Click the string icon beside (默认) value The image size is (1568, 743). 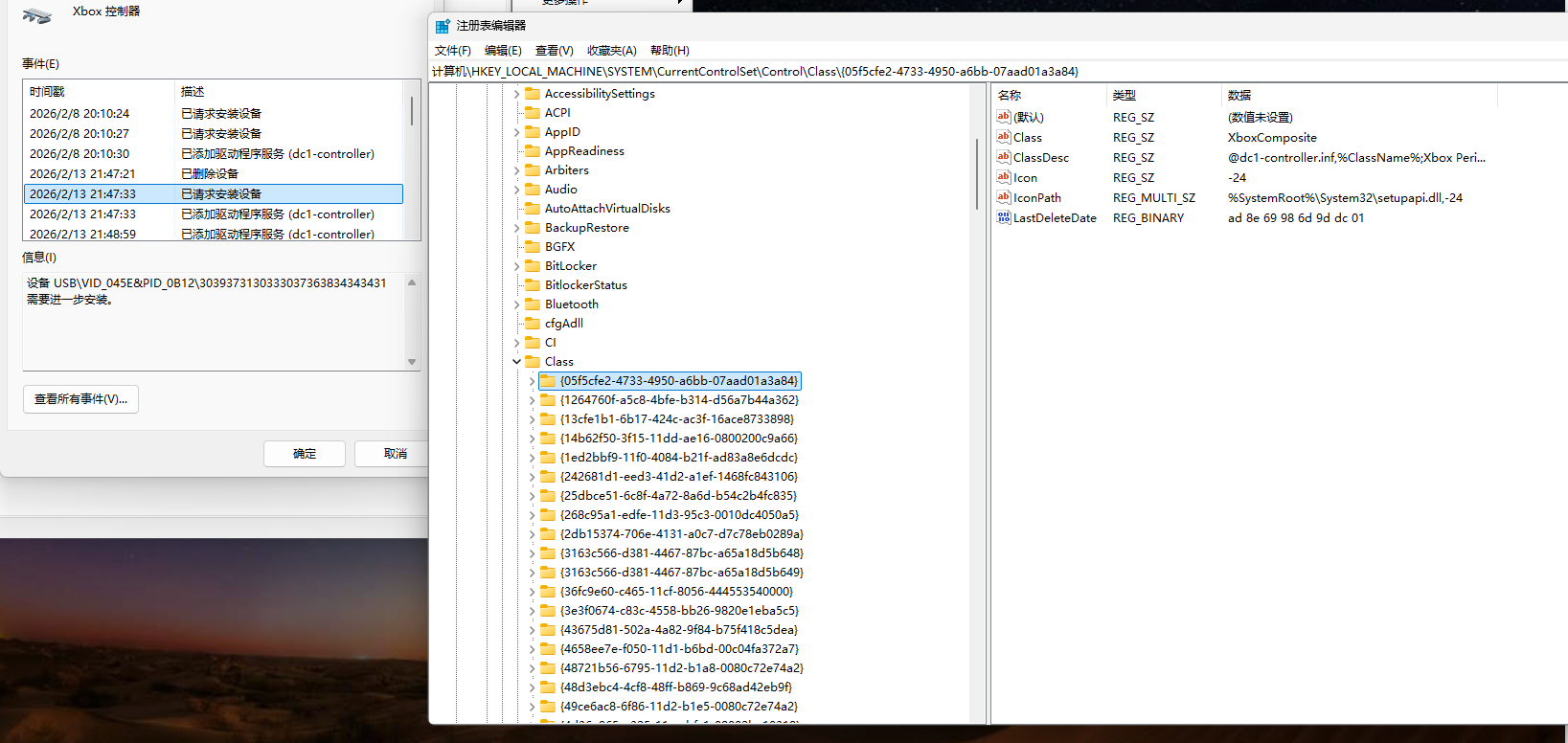click(1004, 117)
